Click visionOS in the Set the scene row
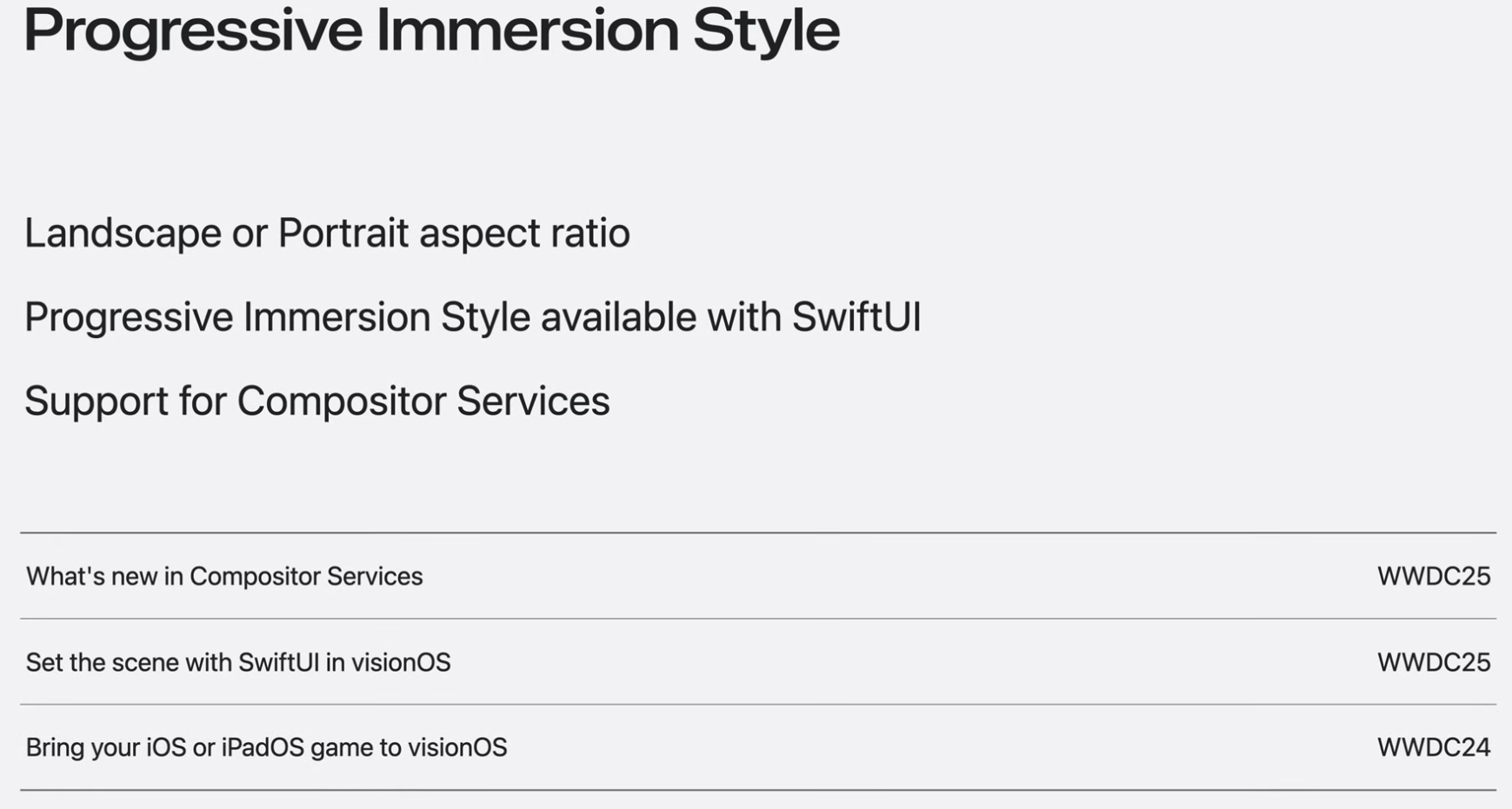This screenshot has height=809, width=1512. click(401, 663)
